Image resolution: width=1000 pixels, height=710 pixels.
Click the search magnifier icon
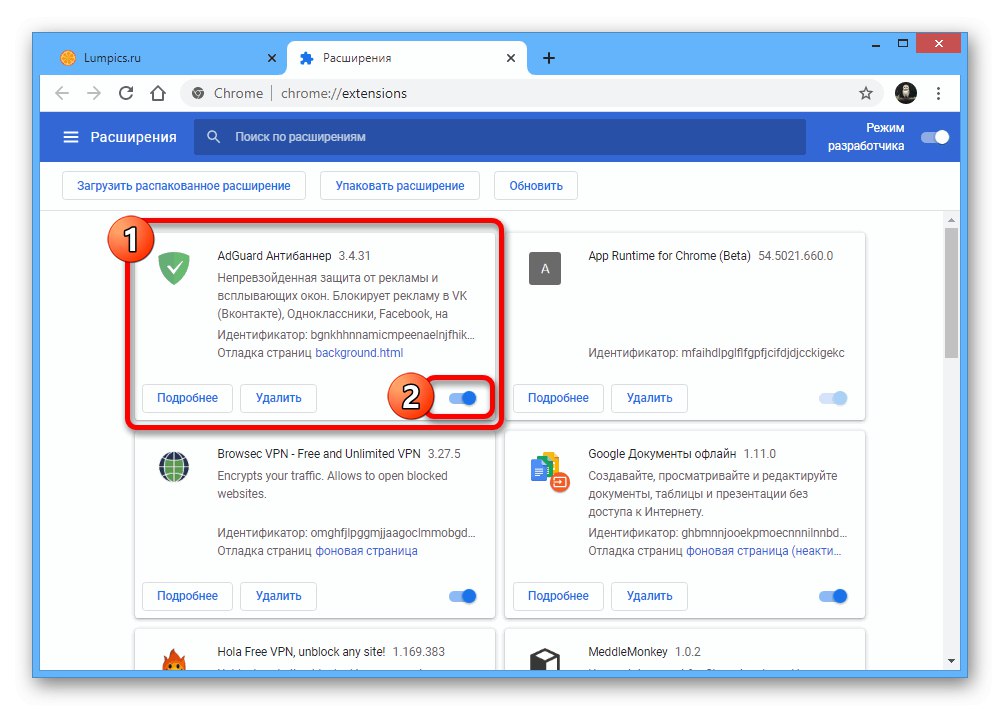[214, 137]
